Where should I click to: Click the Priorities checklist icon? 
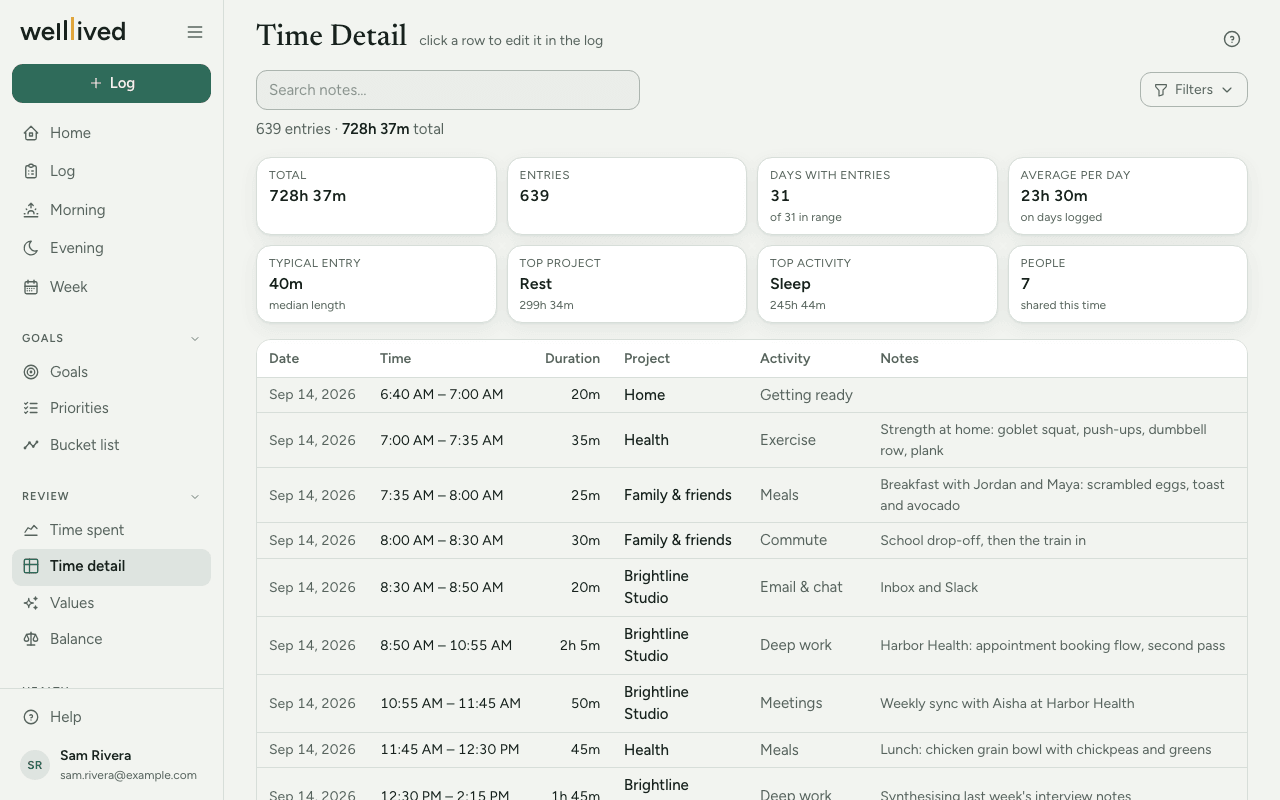coord(31,408)
